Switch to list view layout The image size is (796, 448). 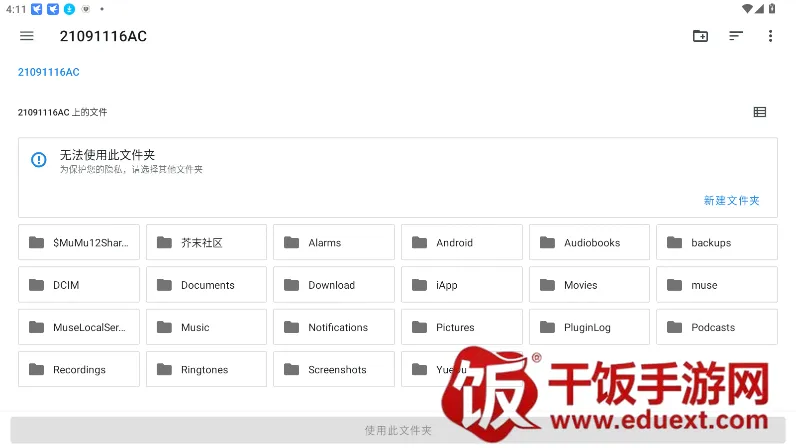pyautogui.click(x=760, y=112)
